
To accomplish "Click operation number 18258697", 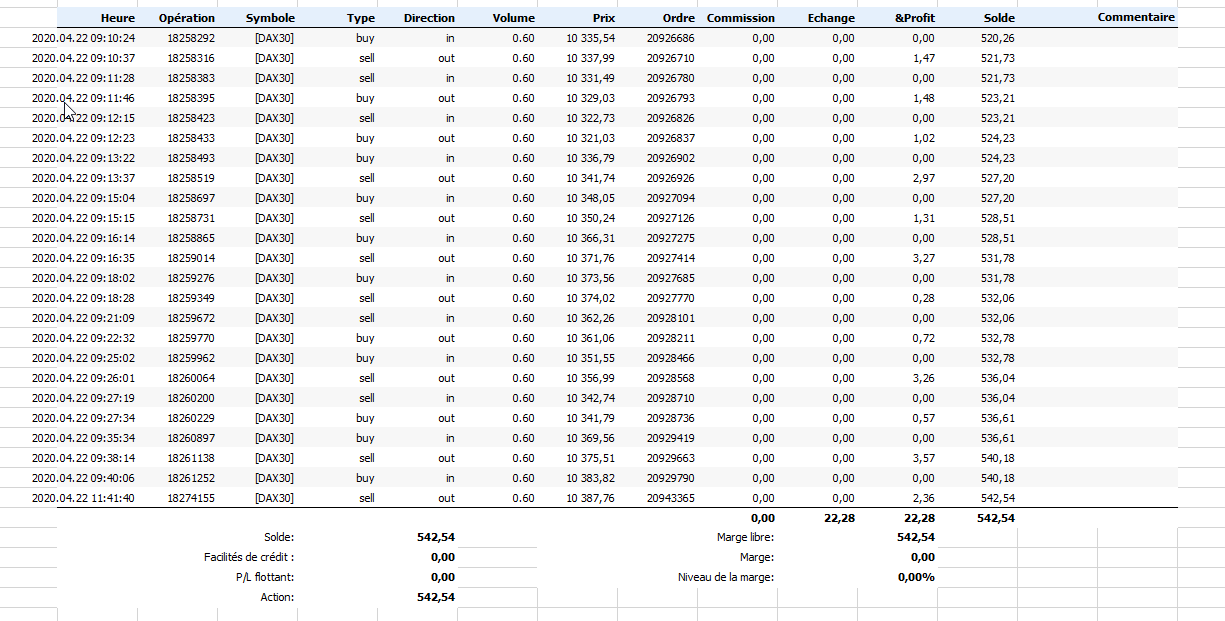I will [191, 198].
